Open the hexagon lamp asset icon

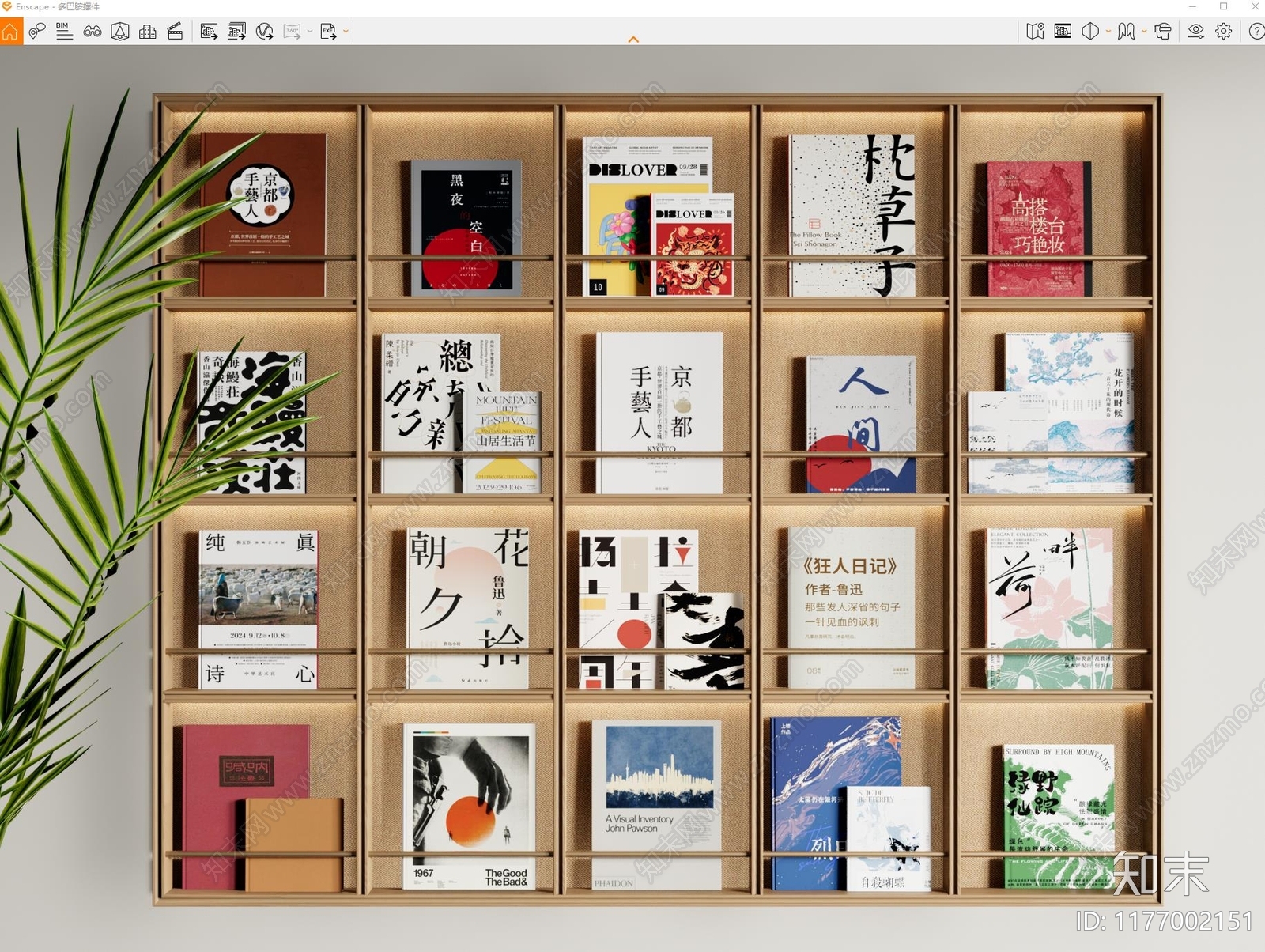(x=120, y=32)
